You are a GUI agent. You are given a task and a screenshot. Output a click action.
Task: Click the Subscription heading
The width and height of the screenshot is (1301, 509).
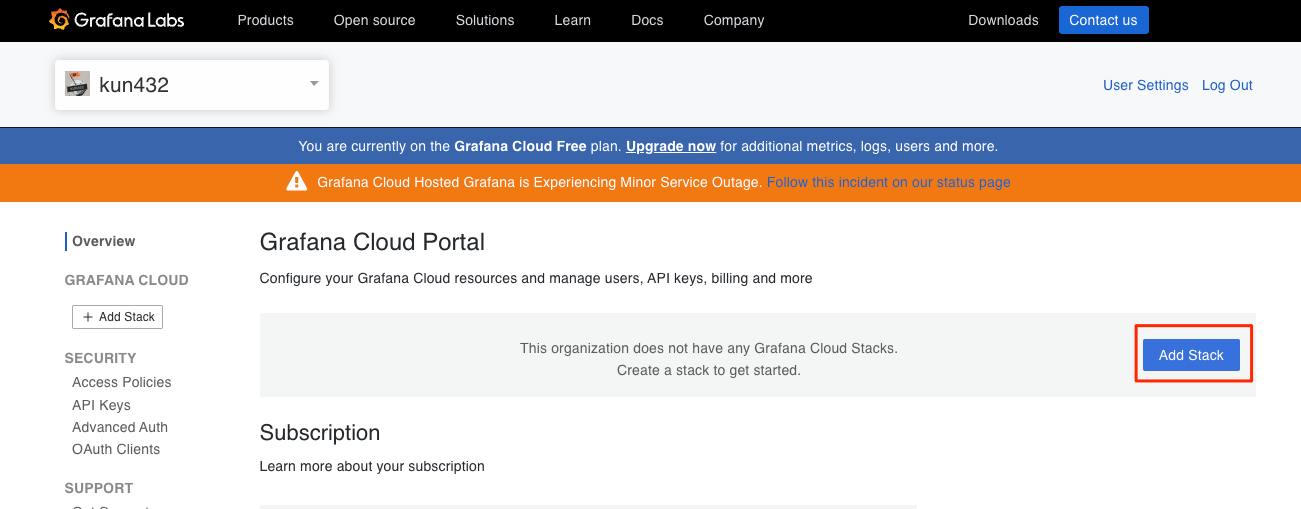[x=320, y=433]
